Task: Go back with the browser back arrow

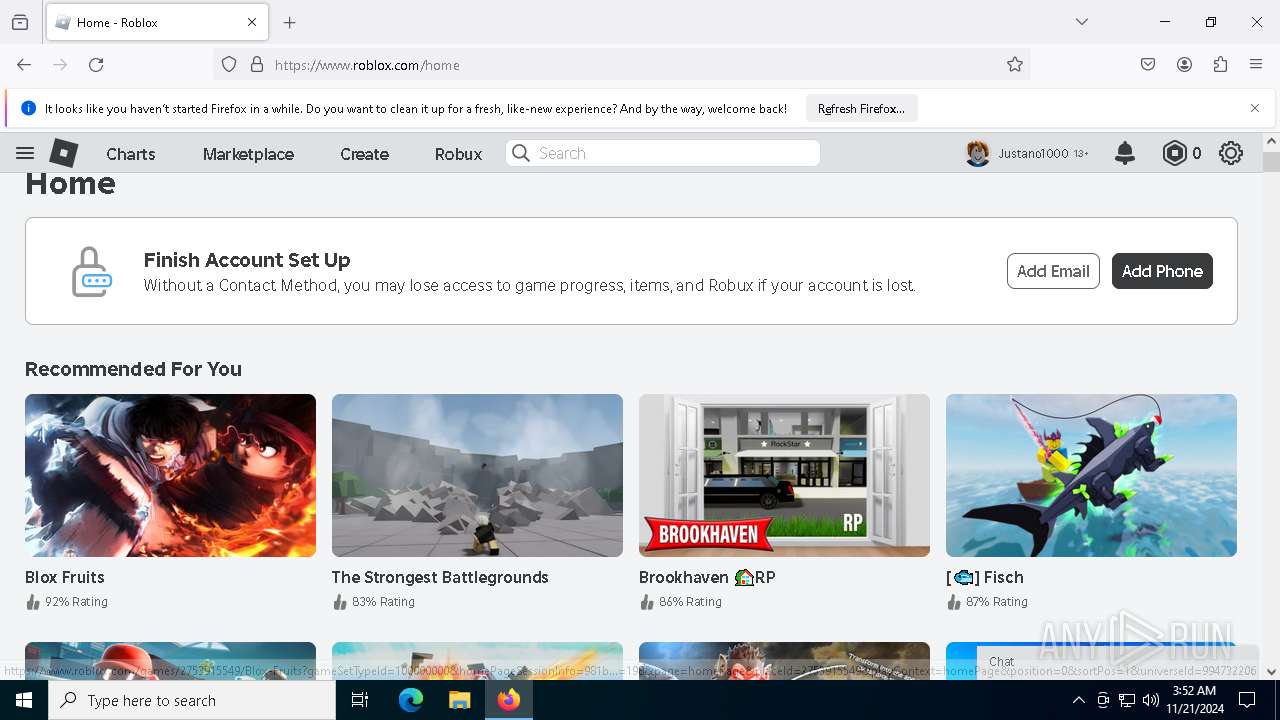Action: click(24, 65)
